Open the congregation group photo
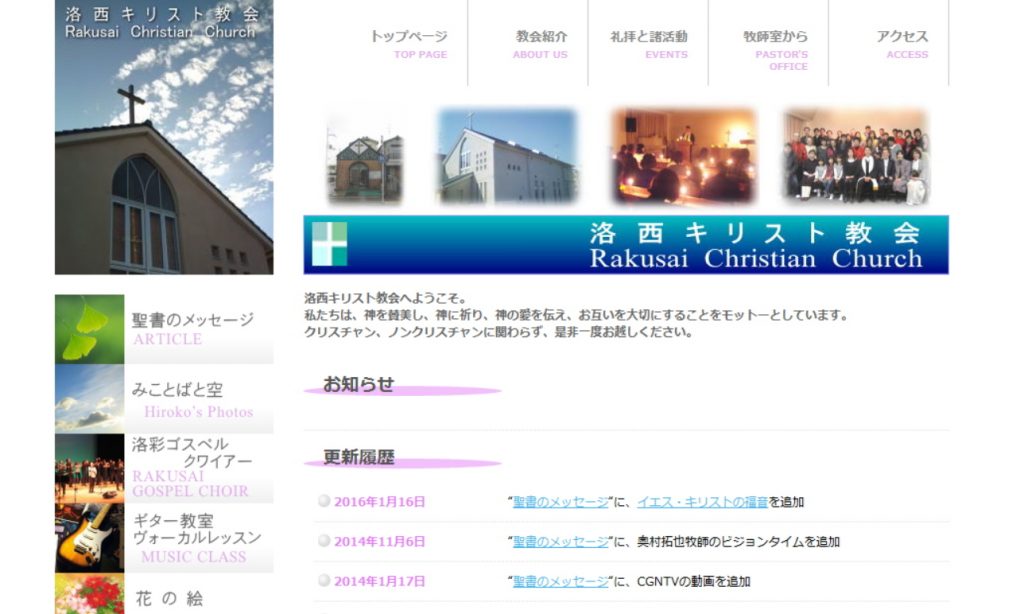Viewport: 1024px width, 614px height. tap(856, 157)
